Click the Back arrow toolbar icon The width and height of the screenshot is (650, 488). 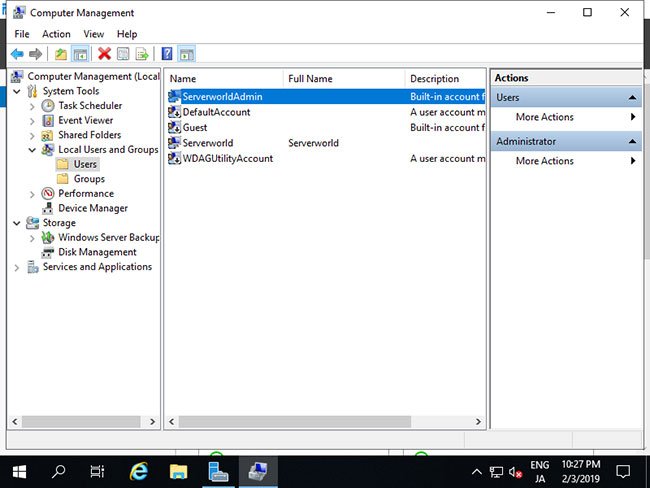point(17,54)
